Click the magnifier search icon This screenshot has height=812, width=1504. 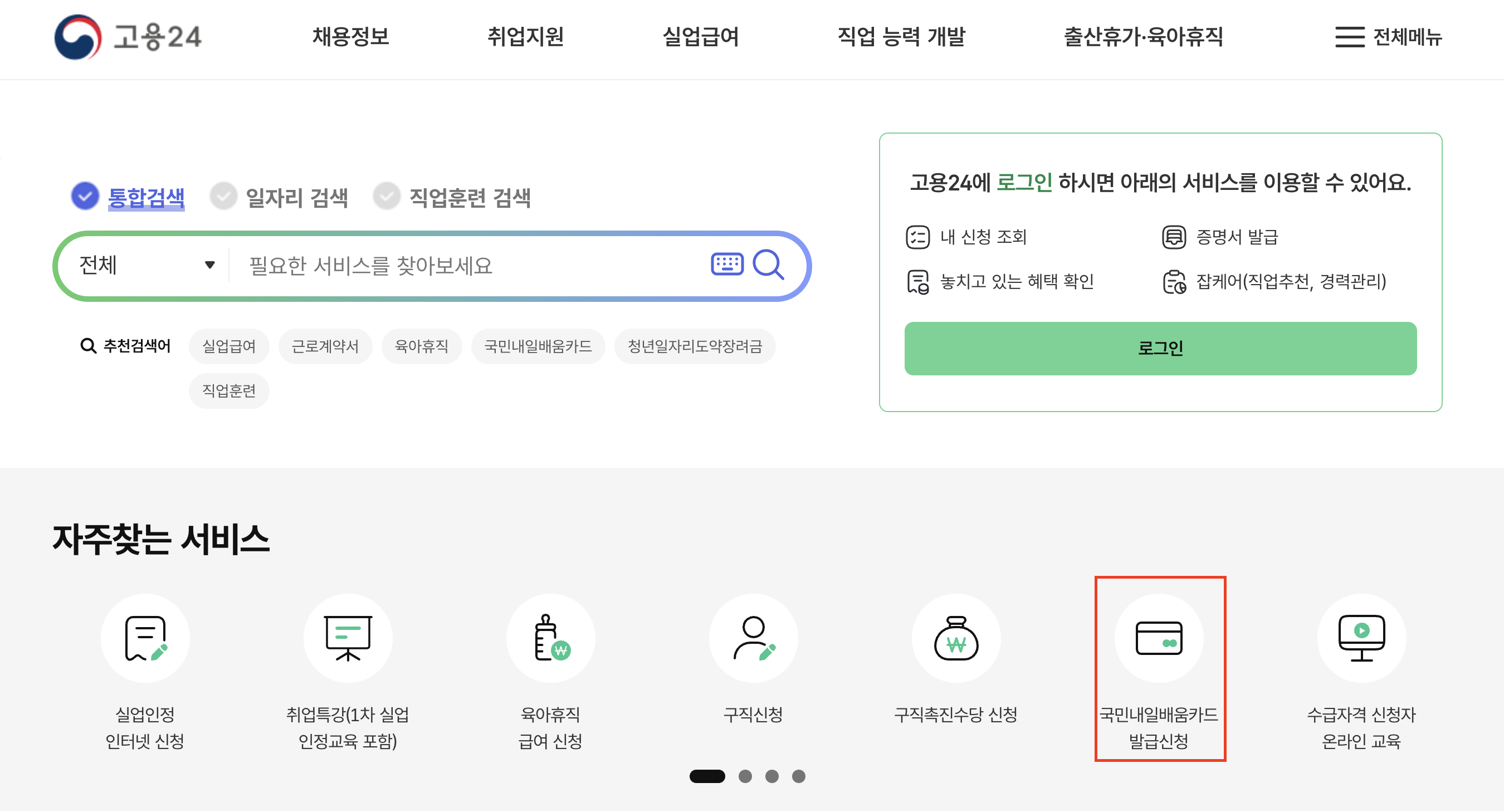(768, 266)
